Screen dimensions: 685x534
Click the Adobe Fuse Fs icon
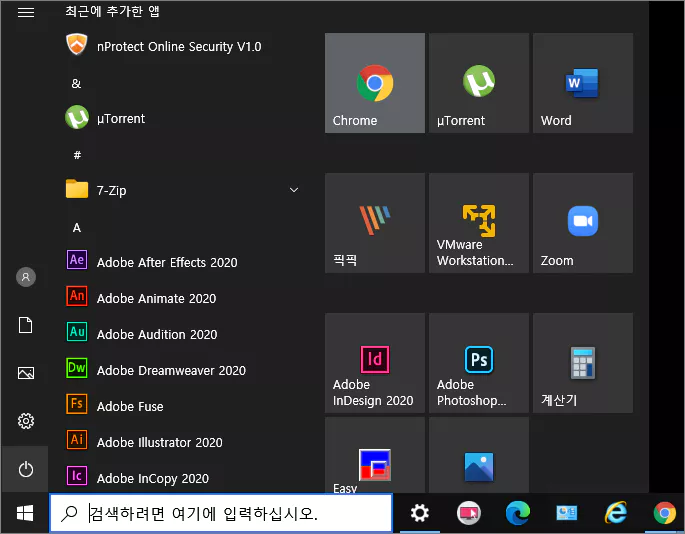point(77,404)
